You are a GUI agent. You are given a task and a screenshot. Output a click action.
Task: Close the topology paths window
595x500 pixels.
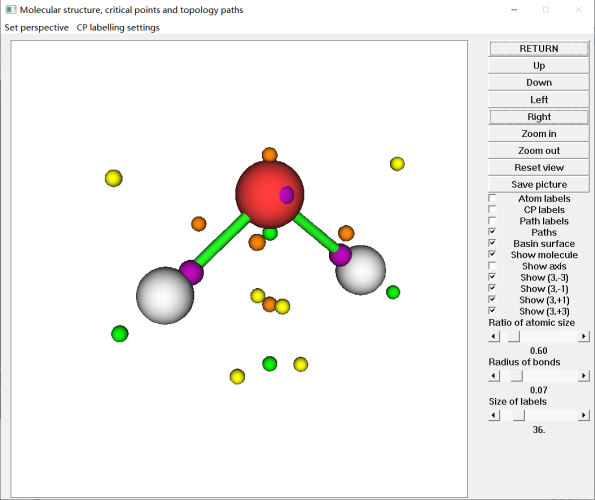(x=578, y=10)
